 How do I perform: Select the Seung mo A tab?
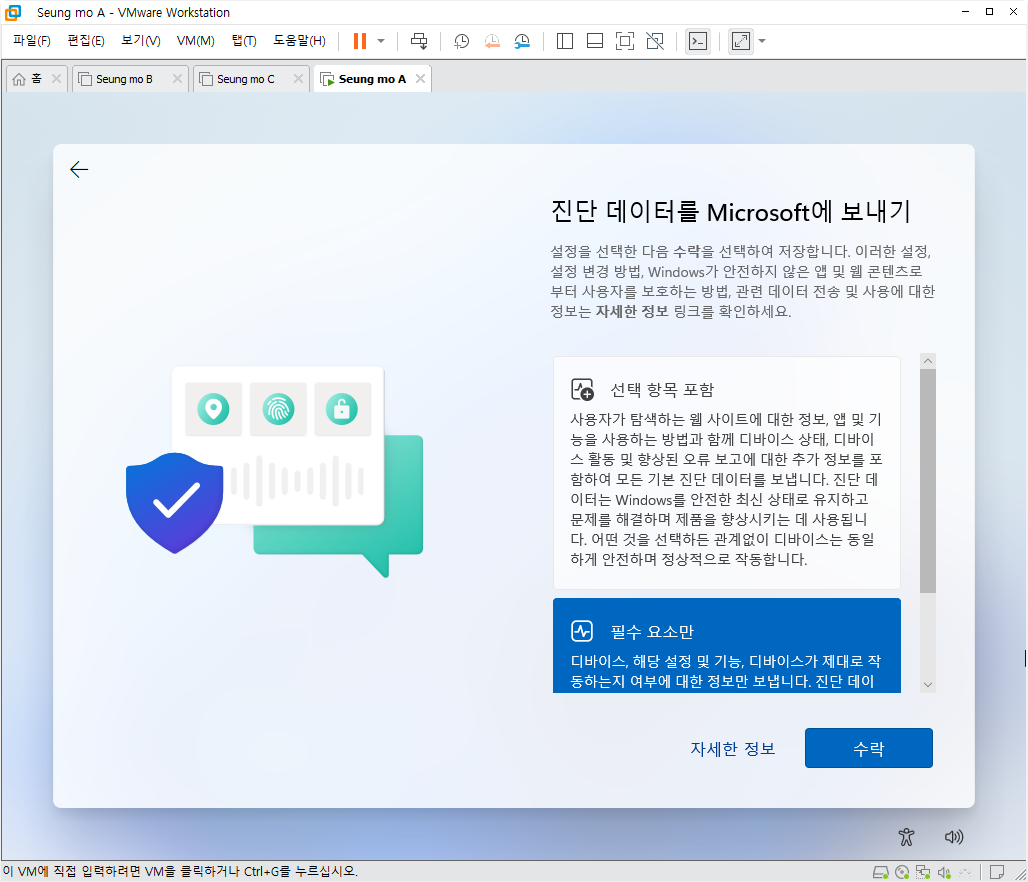[x=372, y=79]
